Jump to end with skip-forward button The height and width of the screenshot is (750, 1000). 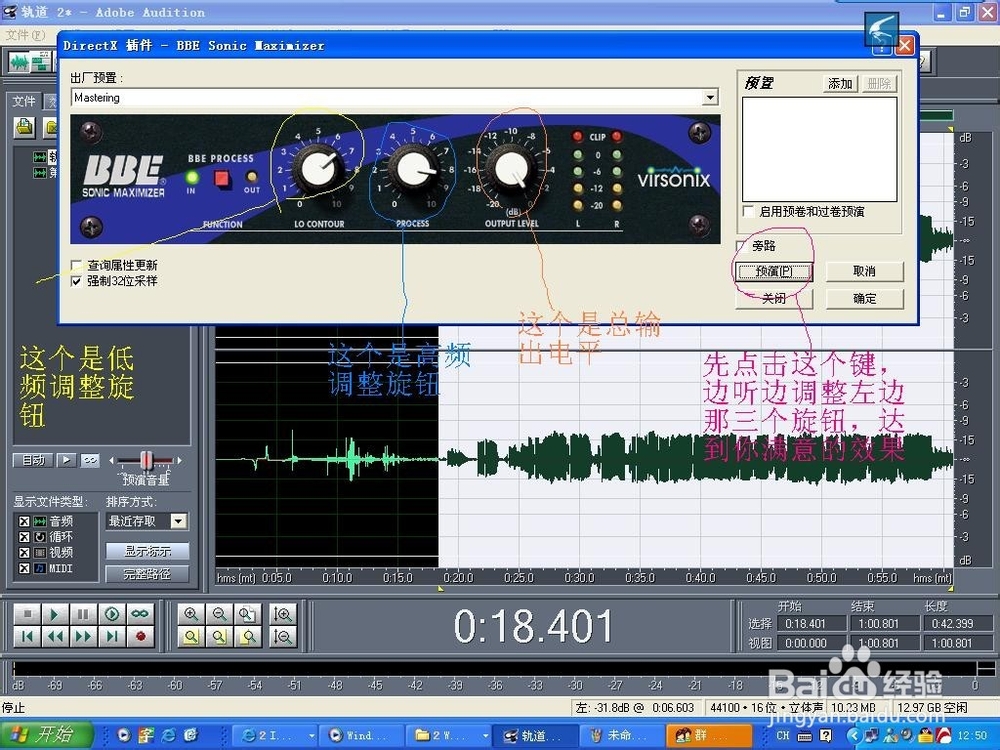point(112,636)
